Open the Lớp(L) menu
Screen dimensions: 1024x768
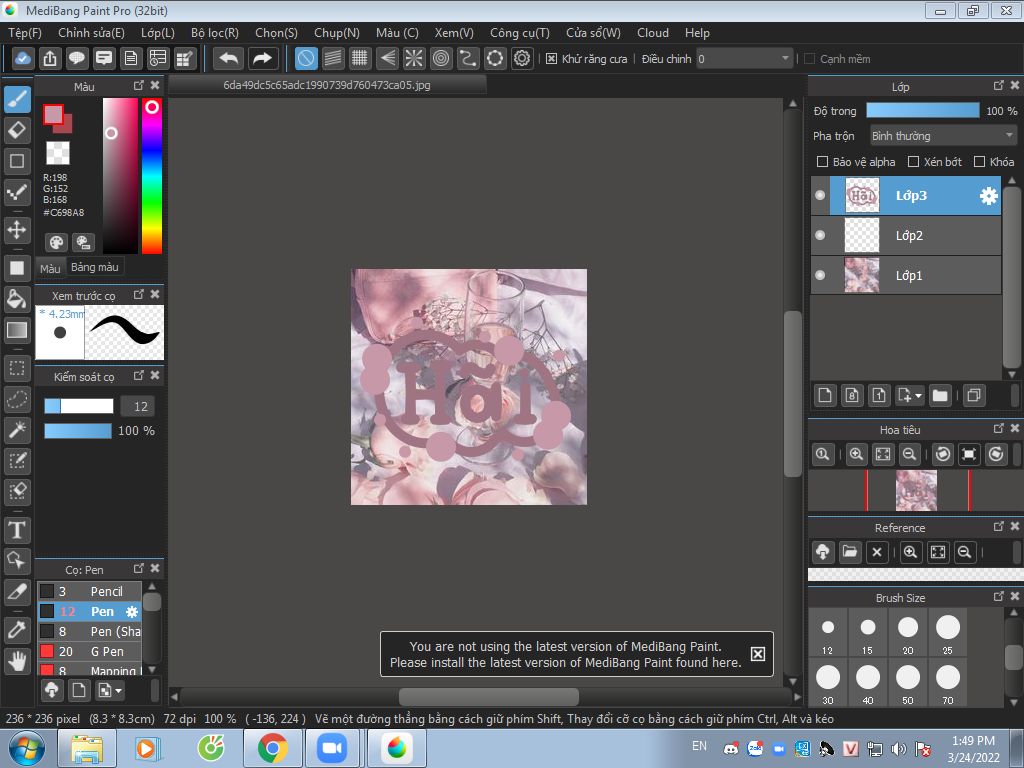click(x=158, y=33)
